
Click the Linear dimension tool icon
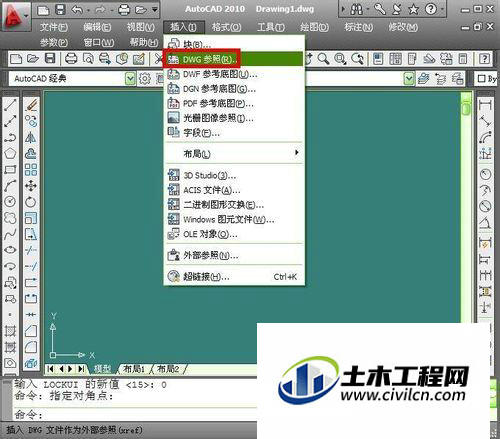point(485,105)
